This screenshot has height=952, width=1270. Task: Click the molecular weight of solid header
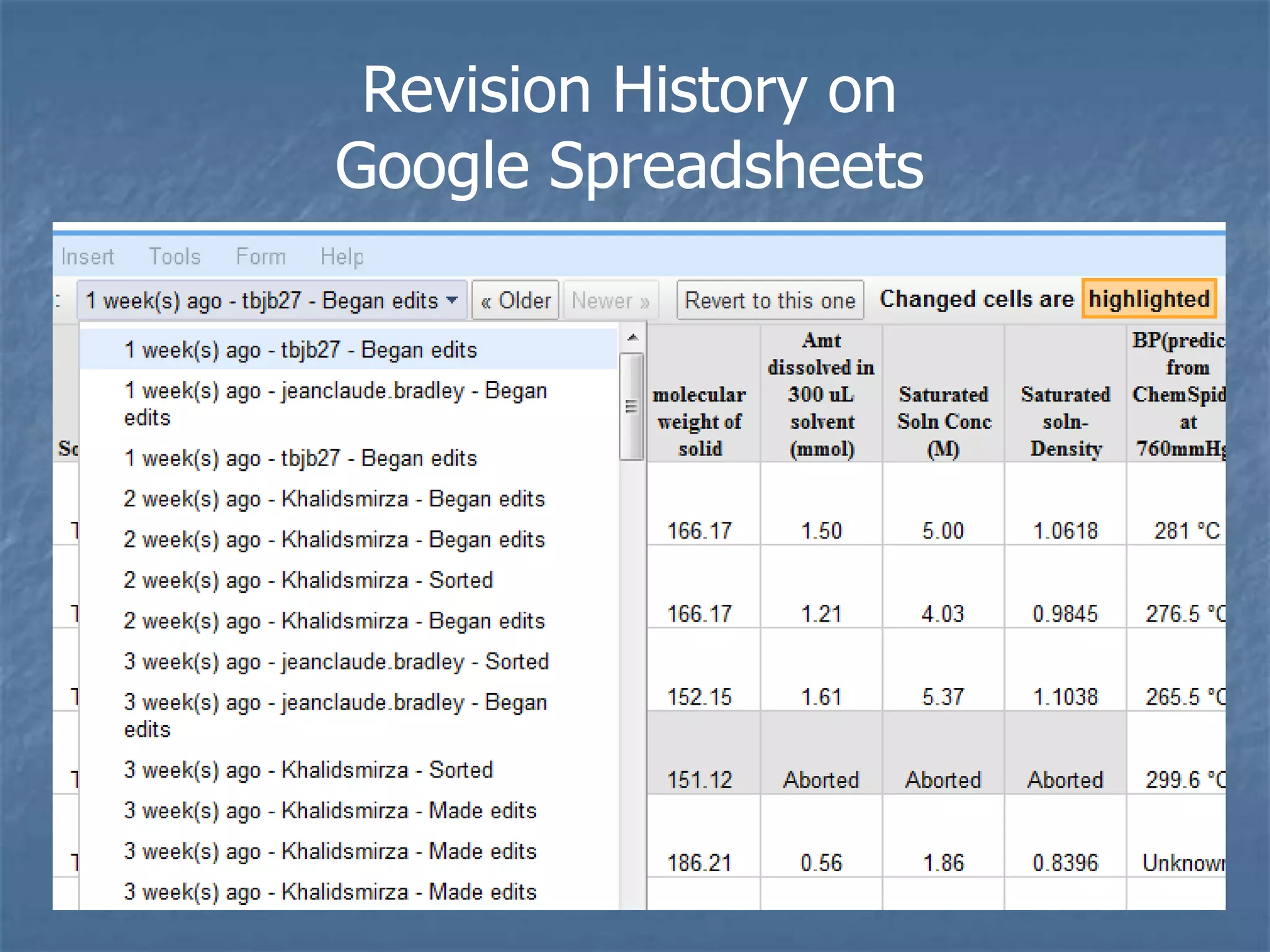click(699, 421)
